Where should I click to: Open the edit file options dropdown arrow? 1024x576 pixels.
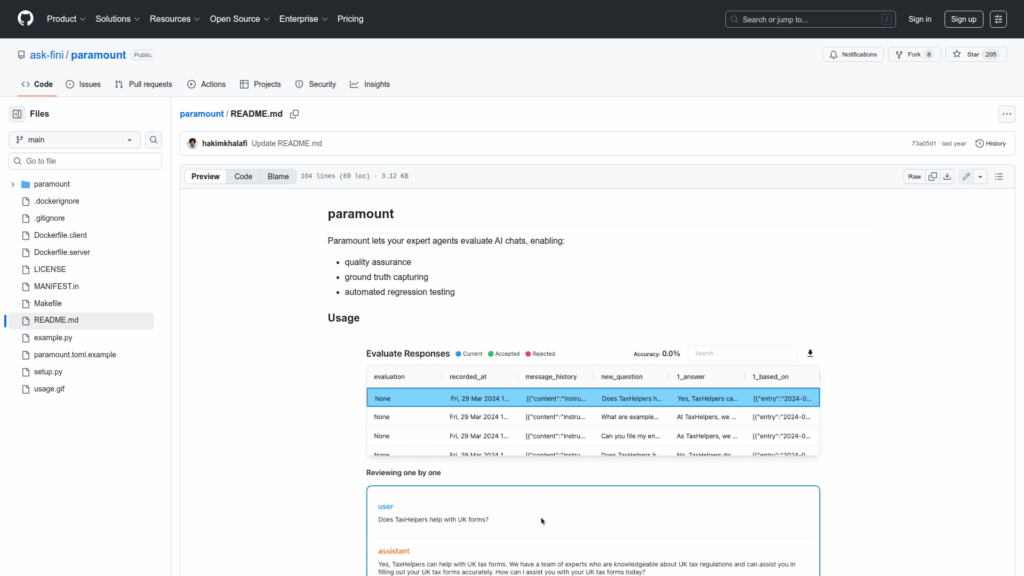pyautogui.click(x=980, y=177)
